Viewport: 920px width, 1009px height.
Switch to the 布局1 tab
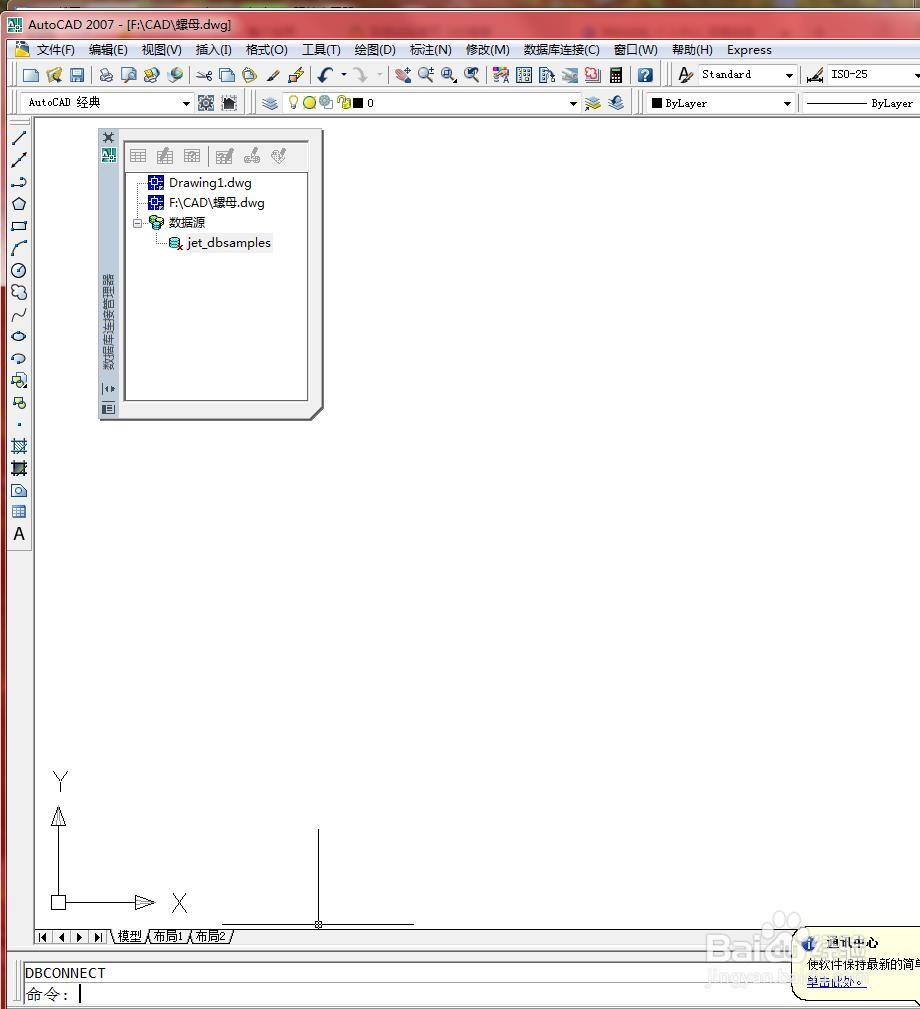[168, 936]
